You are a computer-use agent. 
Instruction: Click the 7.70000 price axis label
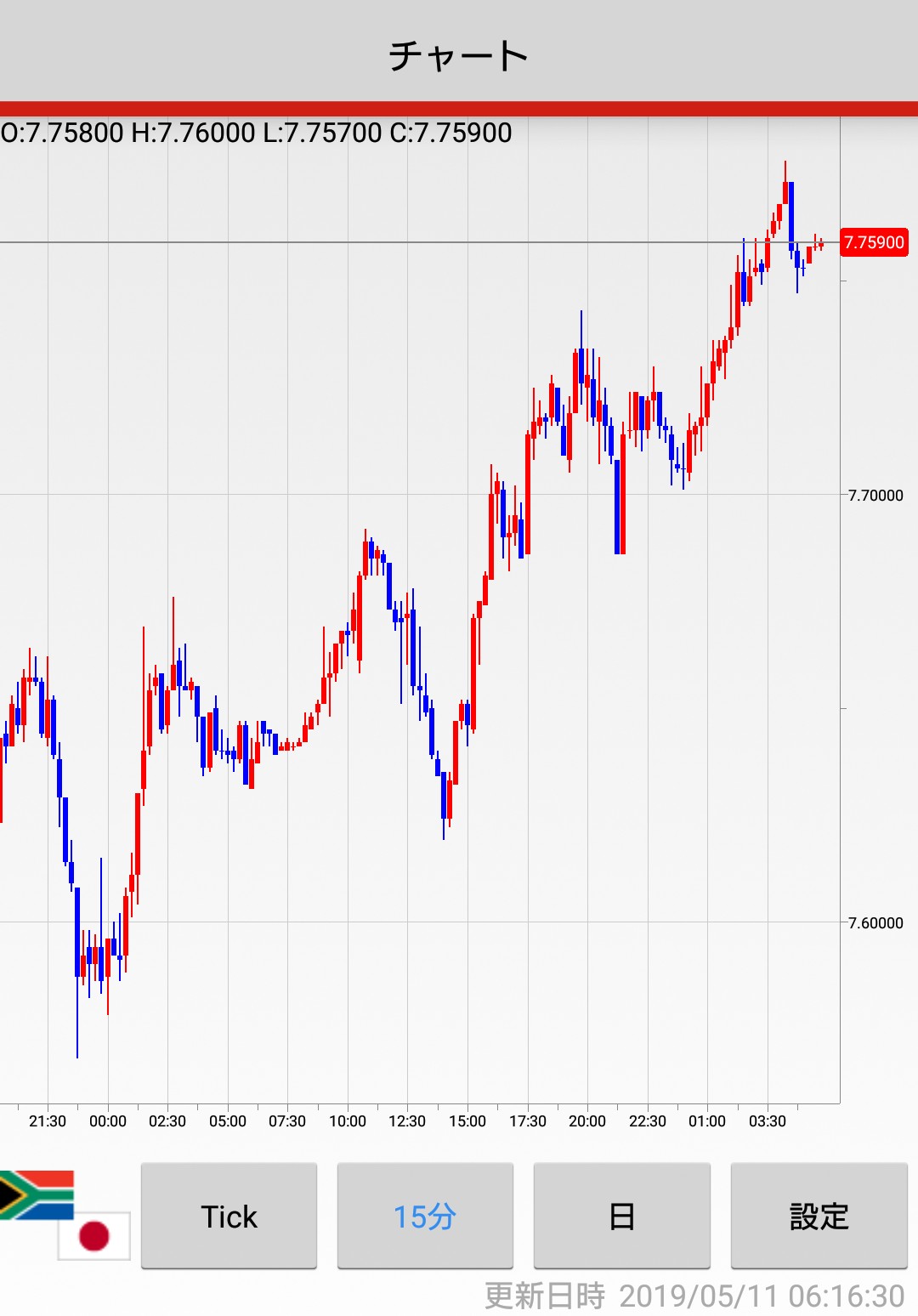(875, 496)
